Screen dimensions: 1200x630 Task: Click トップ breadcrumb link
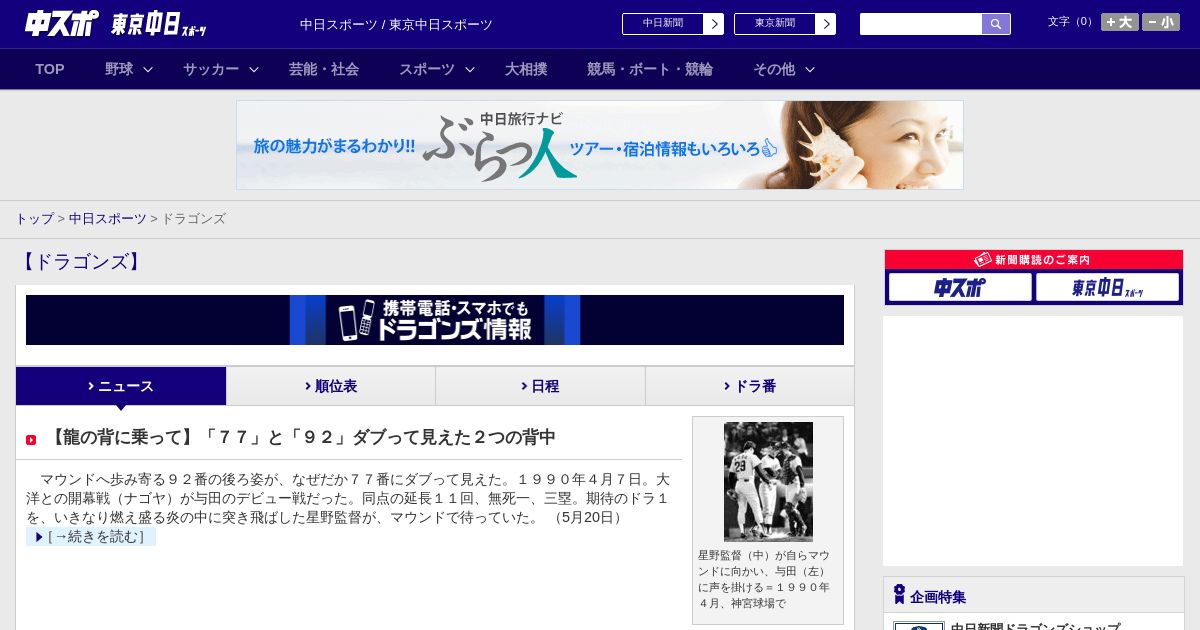tap(34, 218)
